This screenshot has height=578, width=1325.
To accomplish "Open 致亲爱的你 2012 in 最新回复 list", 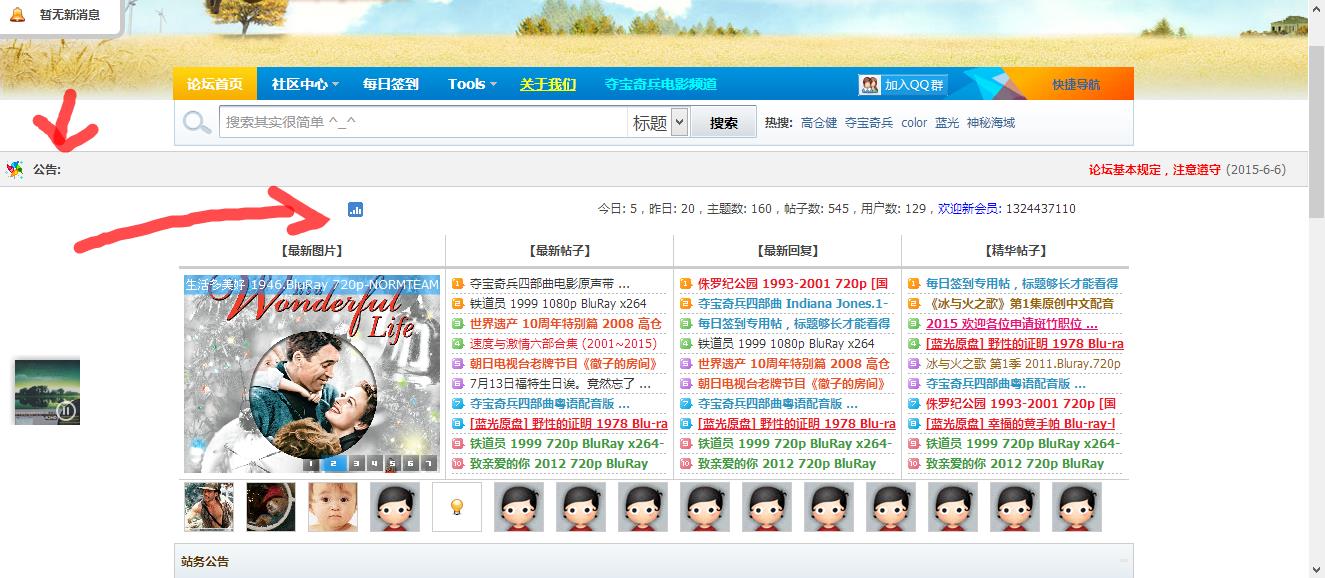I will [x=787, y=463].
